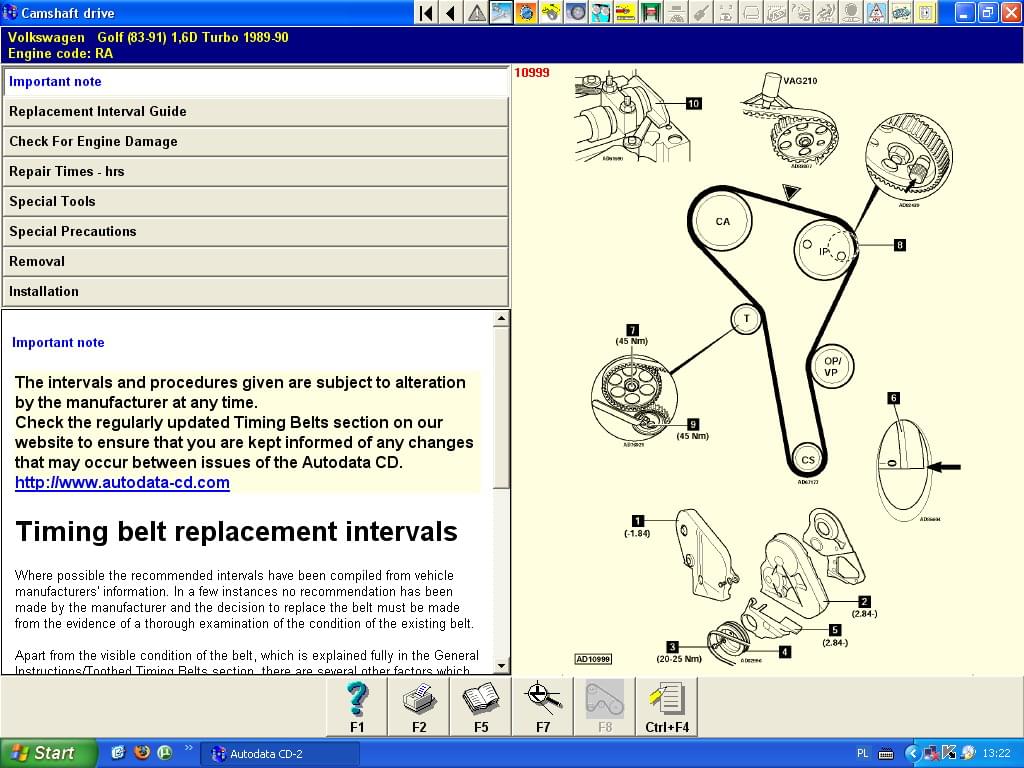Select the highlighted light-blue diagram toolbar icon
The image size is (1024, 768).
coord(502,12)
